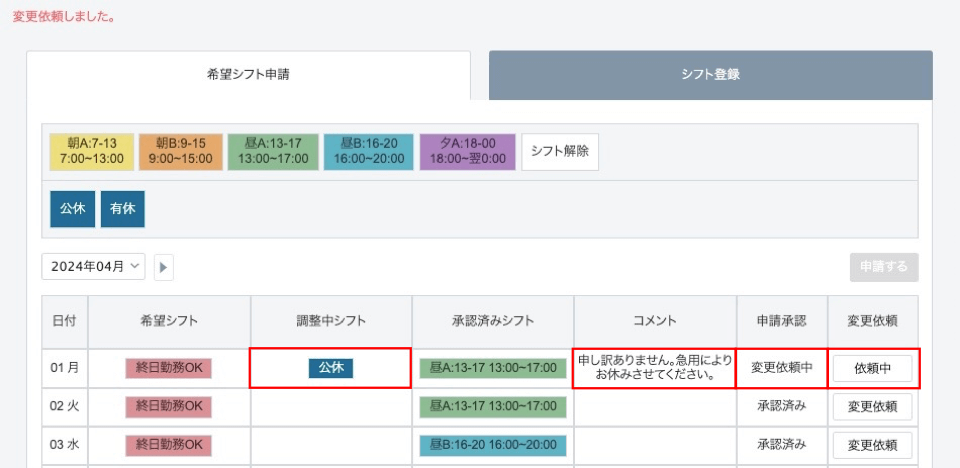Select the 公休 day-off button
960x468 pixels.
(x=72, y=209)
